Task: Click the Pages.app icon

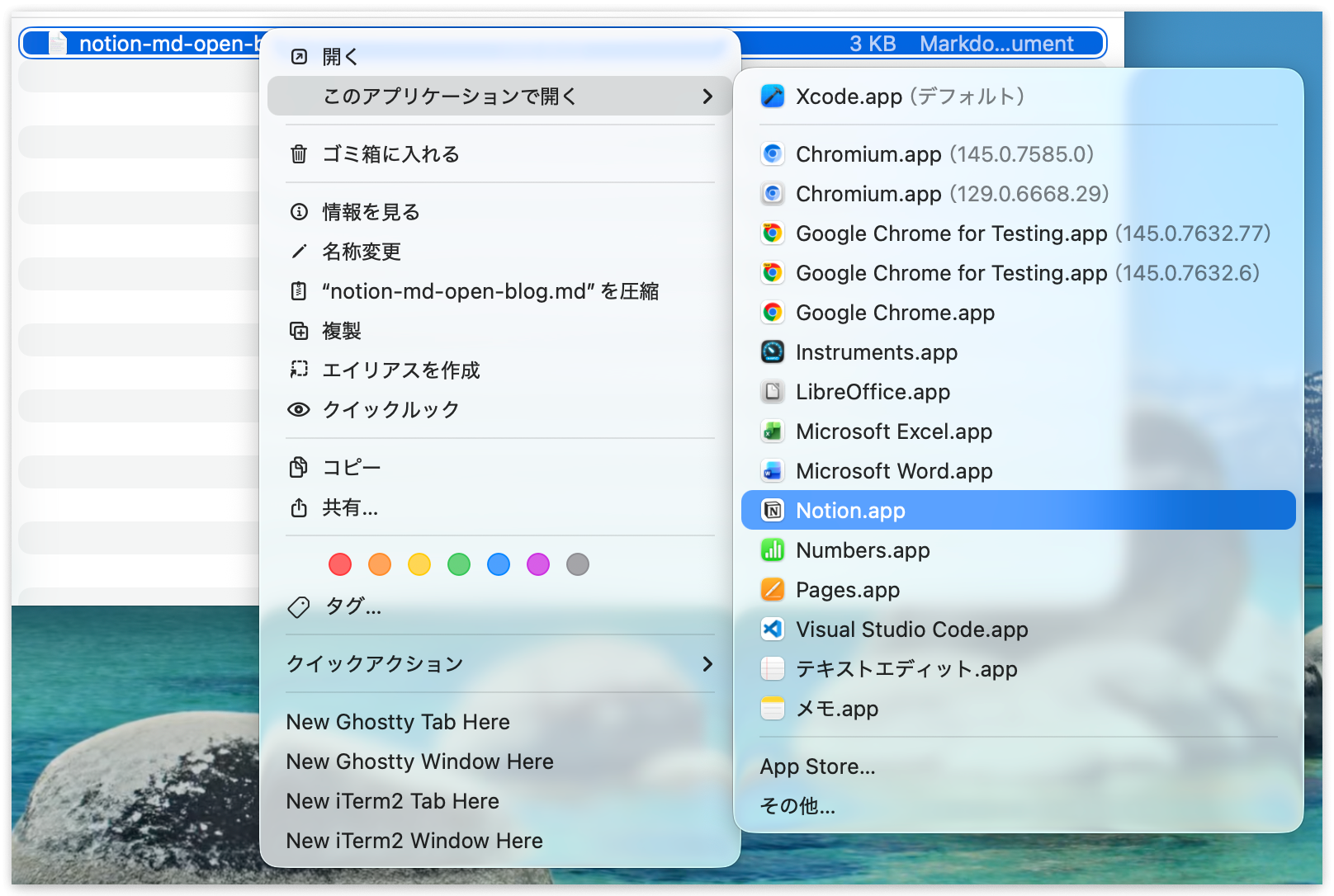Action: pyautogui.click(x=773, y=590)
